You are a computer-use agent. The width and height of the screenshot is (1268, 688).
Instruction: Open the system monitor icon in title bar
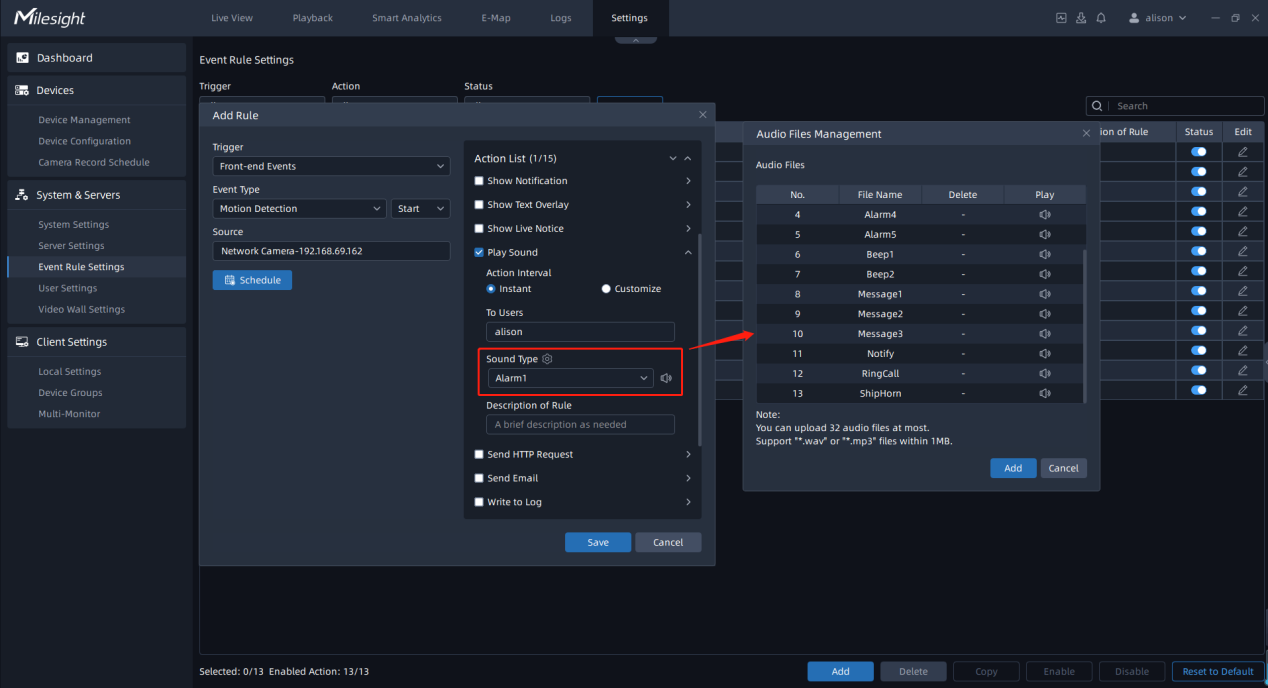(x=1061, y=18)
